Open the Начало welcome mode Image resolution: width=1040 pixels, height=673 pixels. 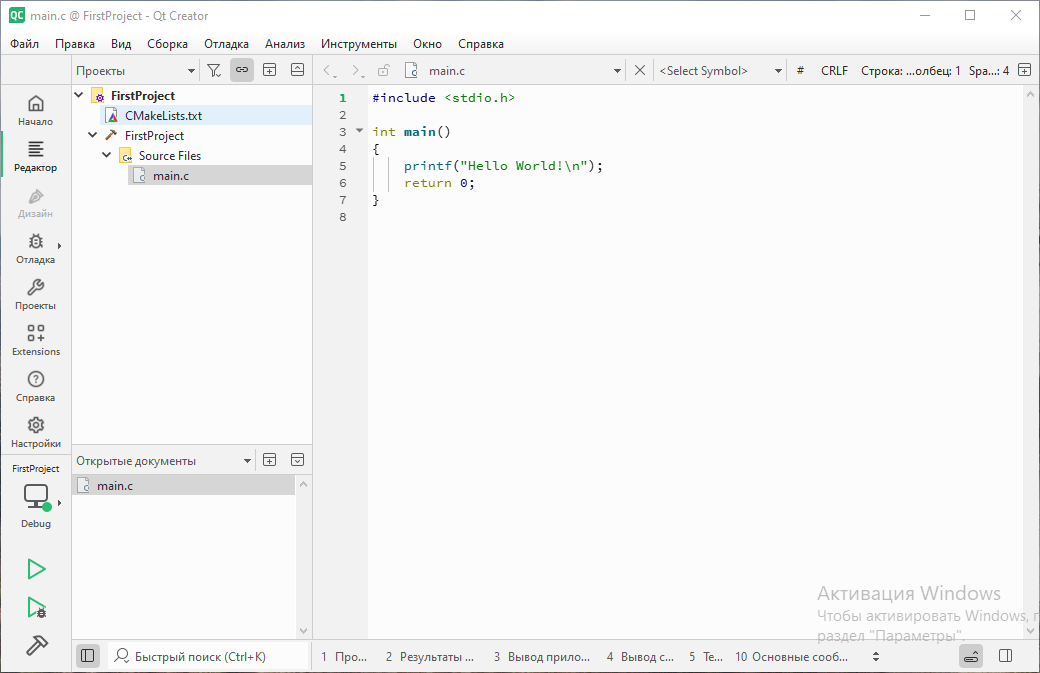click(x=36, y=110)
